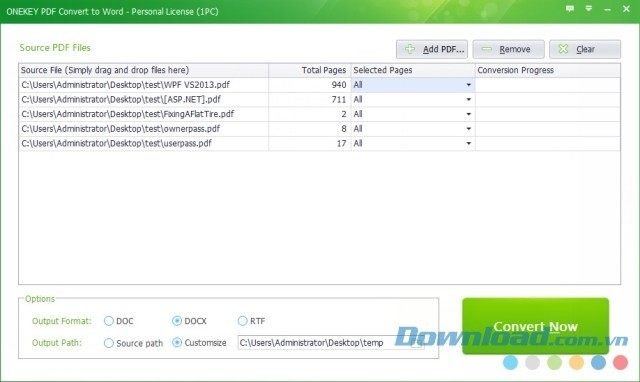This screenshot has height=382, width=640.
Task: Open the title bar dropdown menu icon
Action: [x=589, y=9]
